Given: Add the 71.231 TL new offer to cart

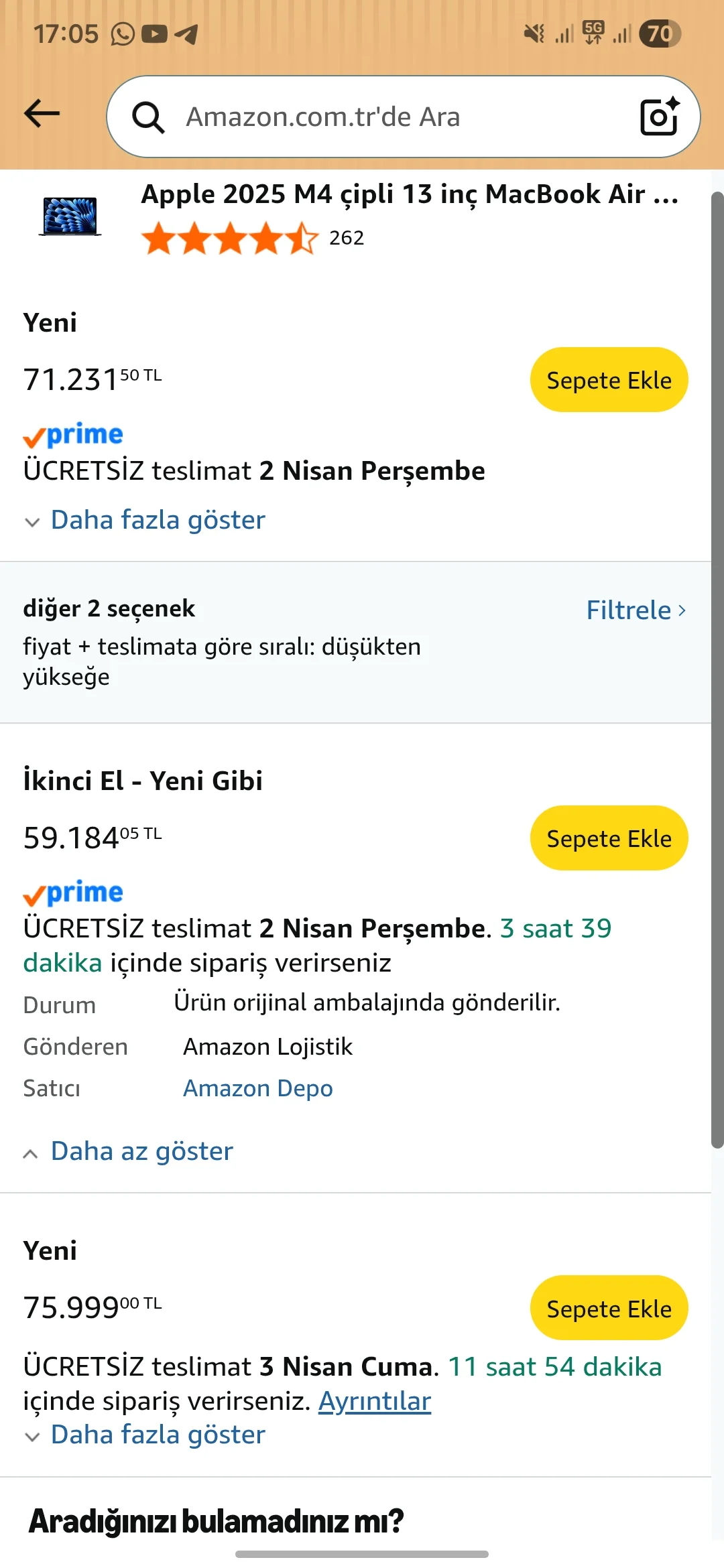Looking at the screenshot, I should [609, 380].
